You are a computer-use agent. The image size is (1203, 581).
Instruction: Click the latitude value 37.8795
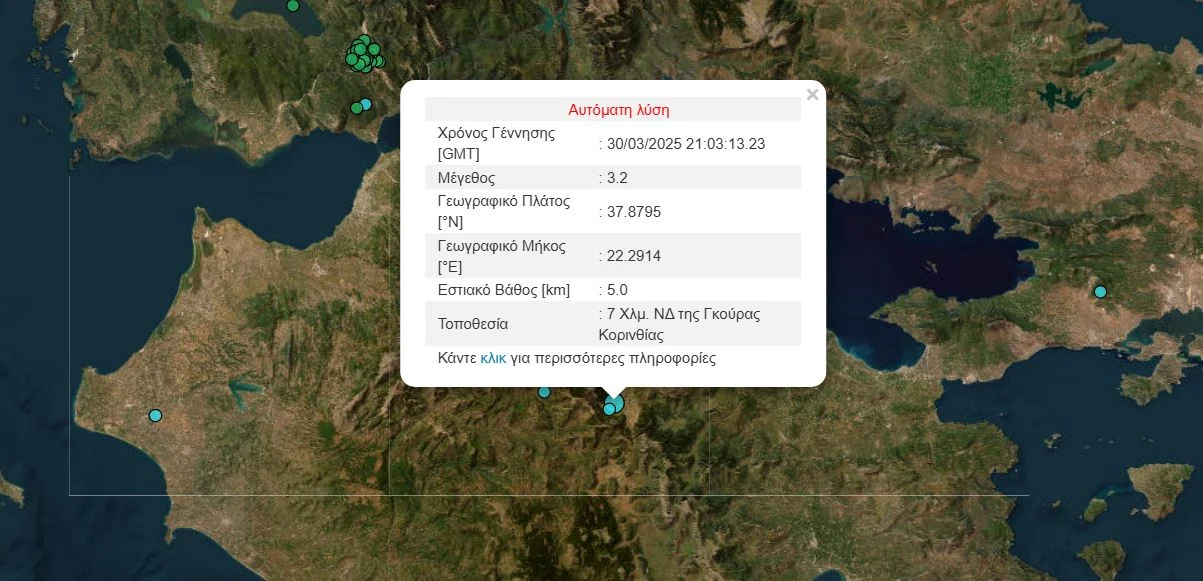(x=633, y=211)
